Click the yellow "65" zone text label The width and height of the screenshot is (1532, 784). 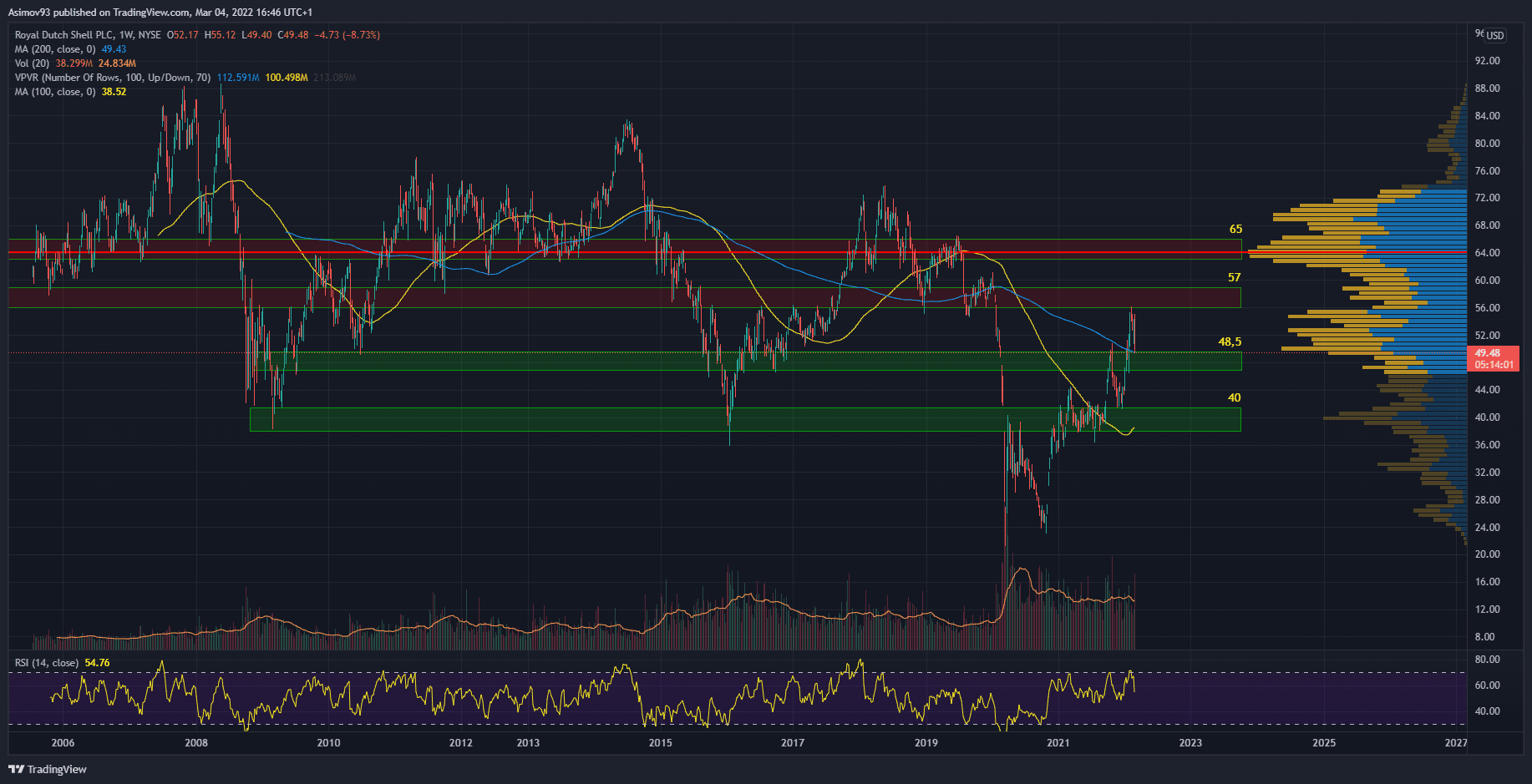pyautogui.click(x=1235, y=229)
